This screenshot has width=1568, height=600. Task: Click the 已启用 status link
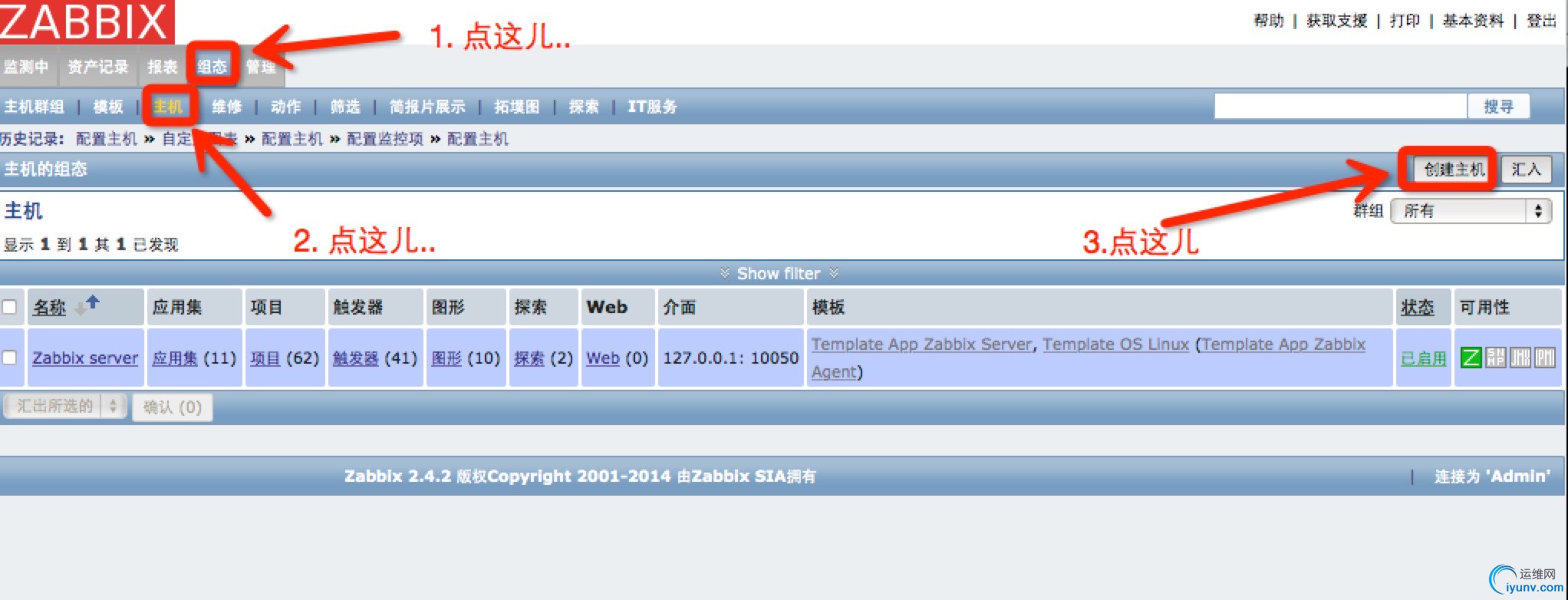1423,358
